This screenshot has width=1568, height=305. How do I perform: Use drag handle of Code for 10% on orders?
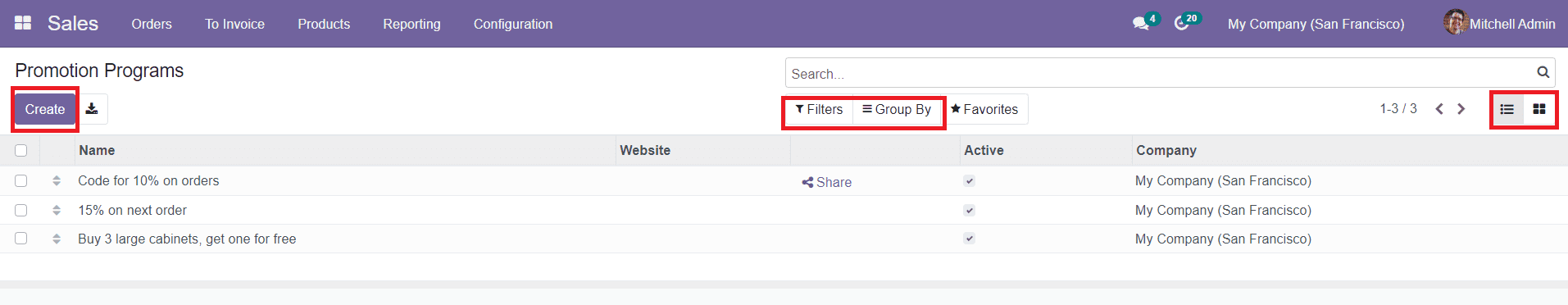[x=57, y=180]
